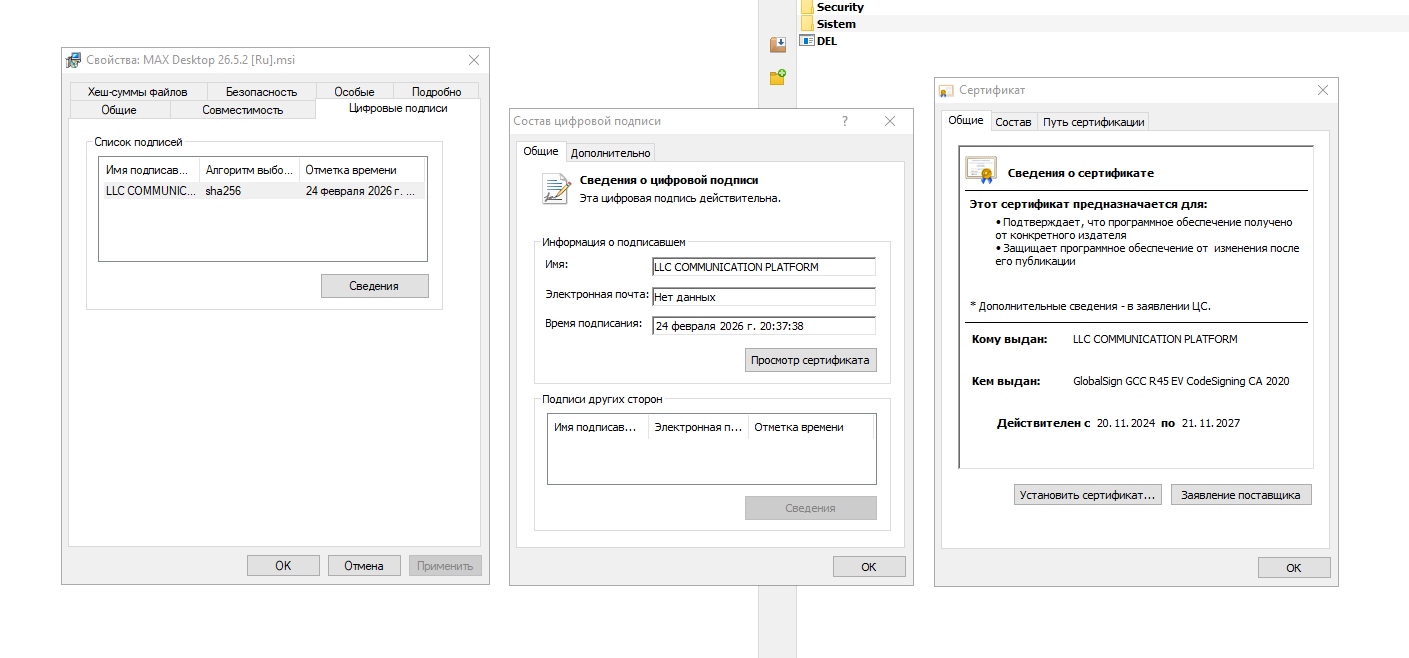This screenshot has height=658, width=1409.
Task: Select the LLC COMMUNIC... signature row
Action: (x=264, y=190)
